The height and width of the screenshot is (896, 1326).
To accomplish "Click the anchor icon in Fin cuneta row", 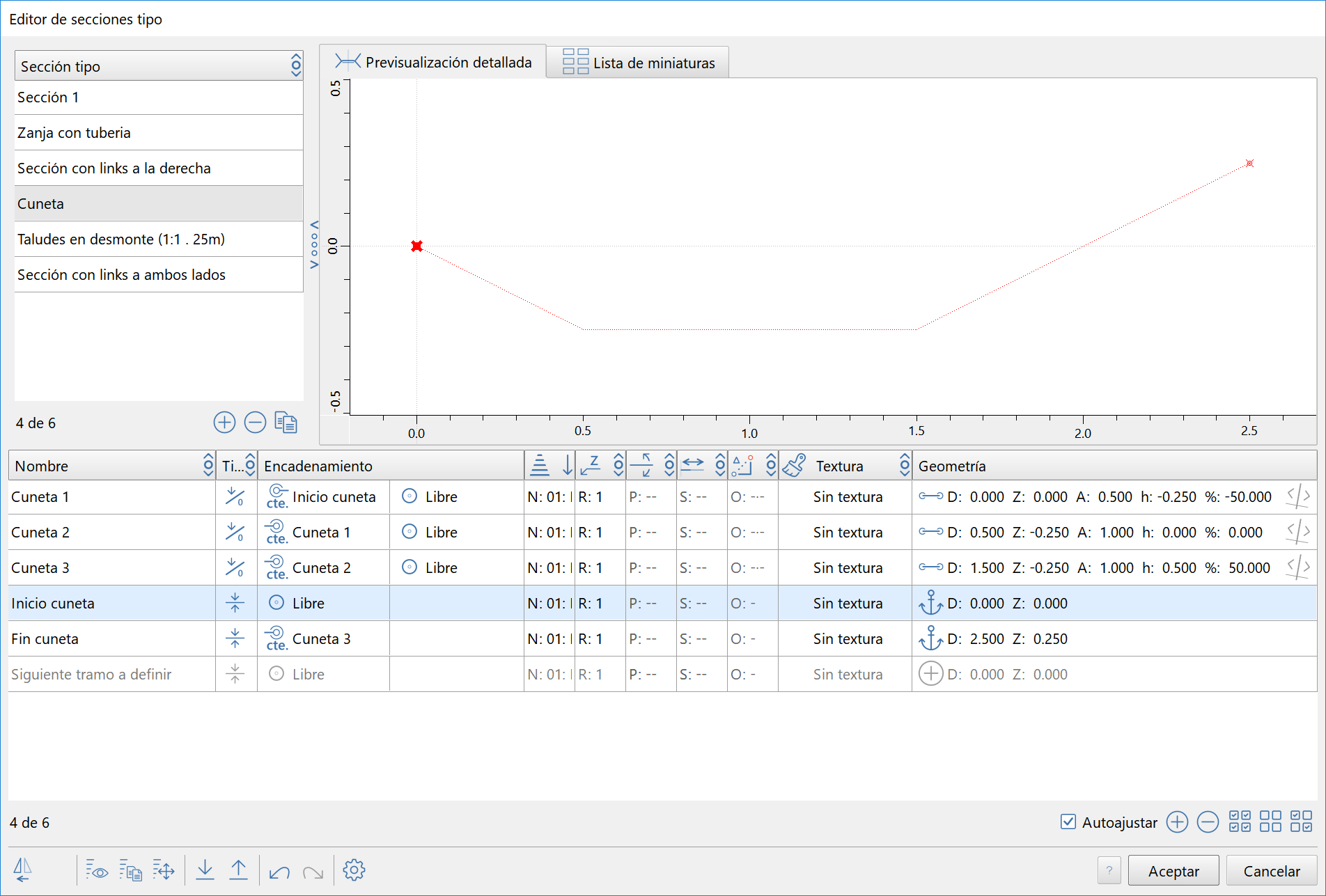I will tap(930, 638).
